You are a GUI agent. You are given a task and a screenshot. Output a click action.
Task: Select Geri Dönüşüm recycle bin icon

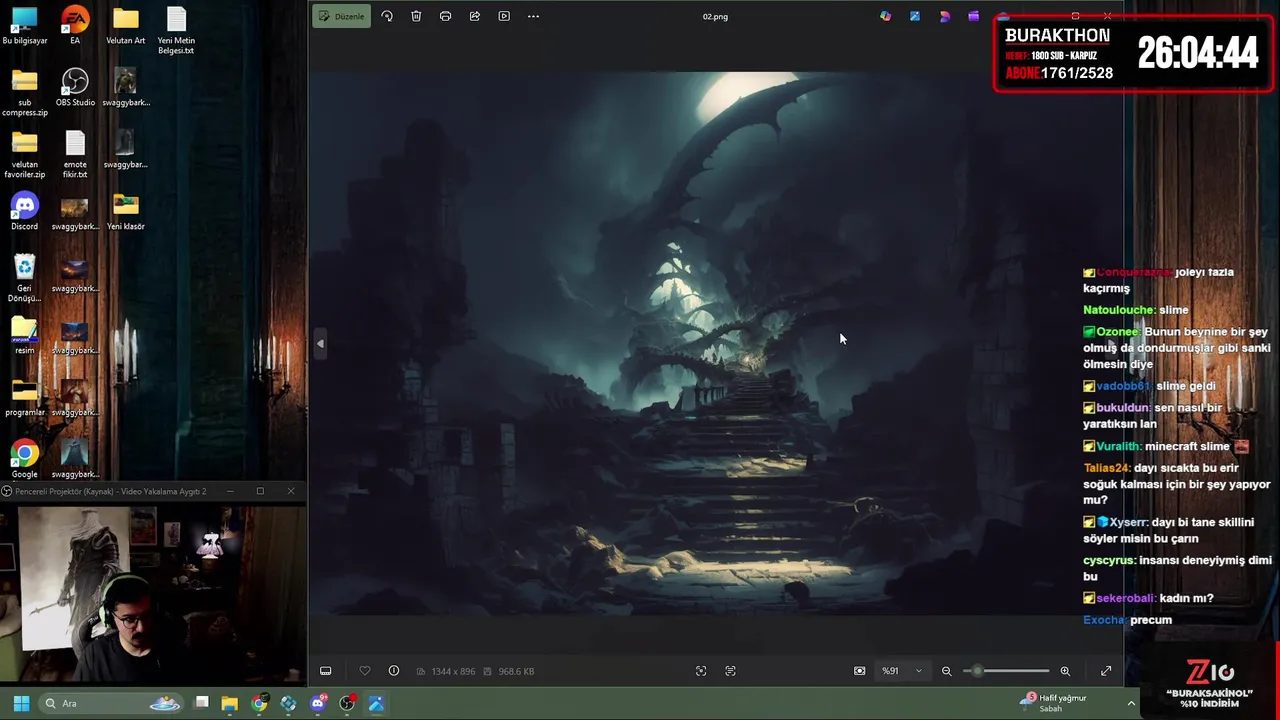pos(25,278)
